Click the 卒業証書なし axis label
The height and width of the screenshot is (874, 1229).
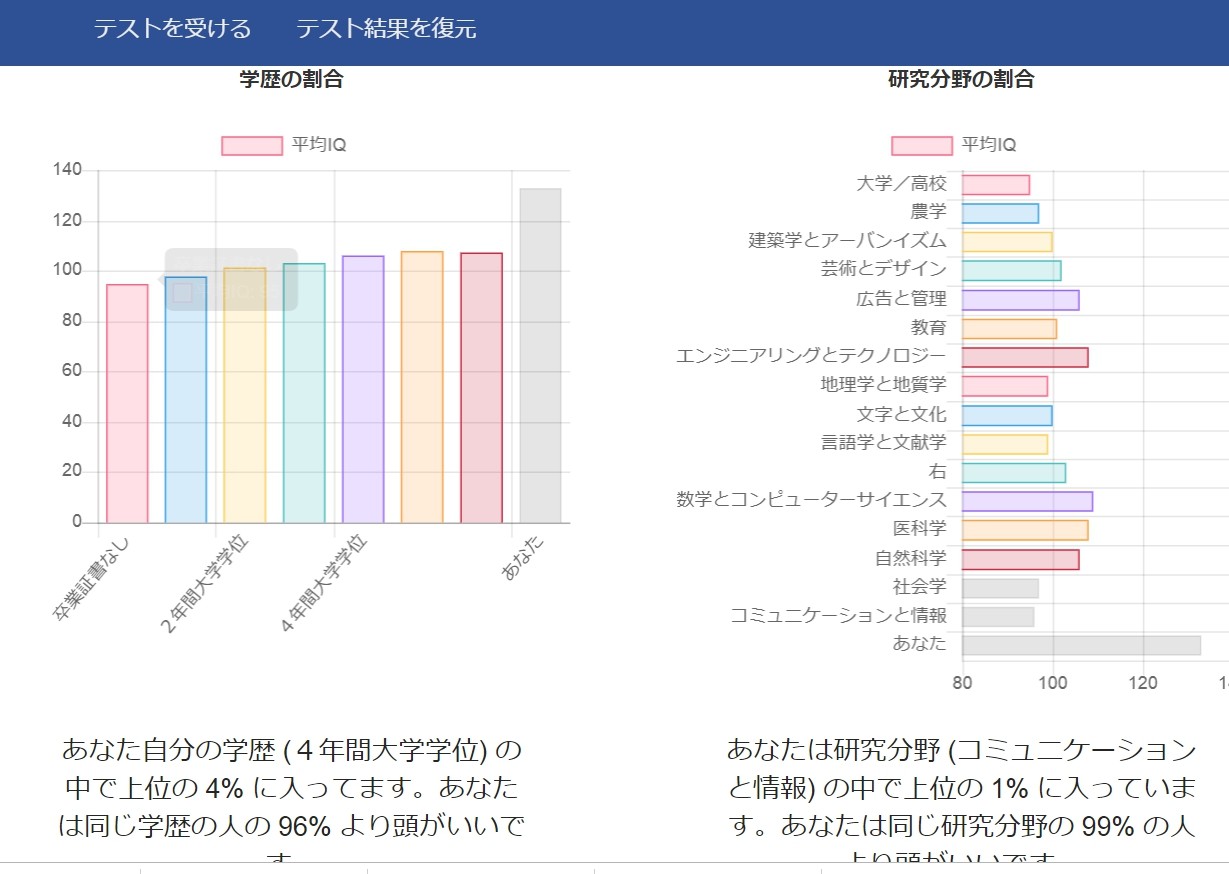92,578
